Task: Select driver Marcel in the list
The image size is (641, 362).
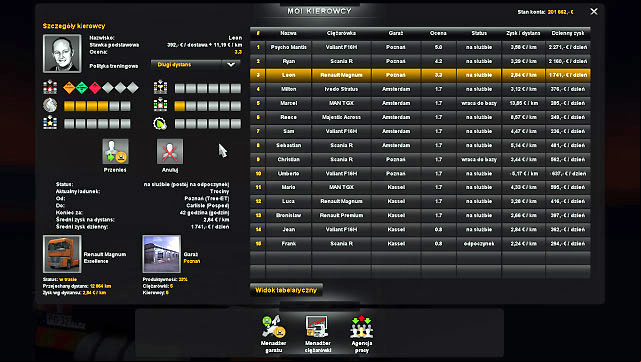Action: [420, 103]
